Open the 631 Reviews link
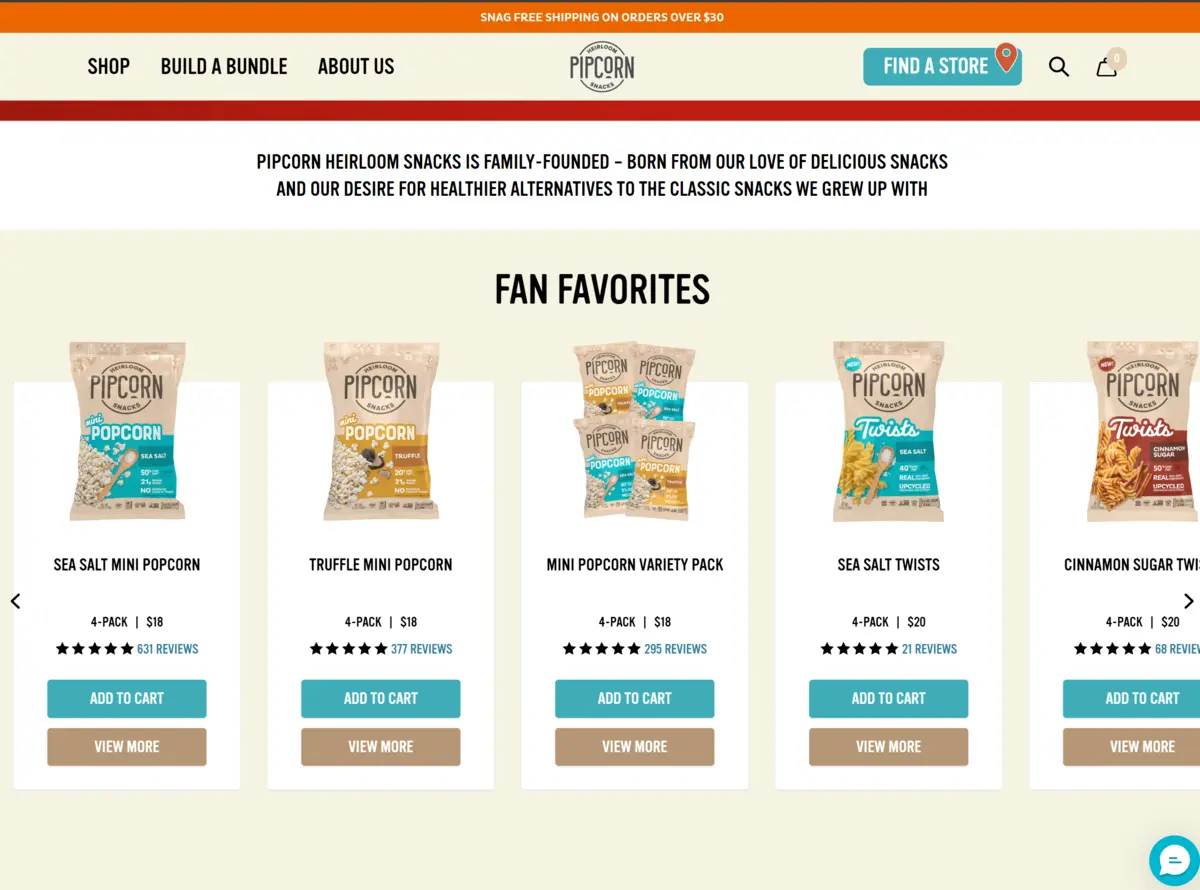This screenshot has width=1200, height=890. point(168,649)
